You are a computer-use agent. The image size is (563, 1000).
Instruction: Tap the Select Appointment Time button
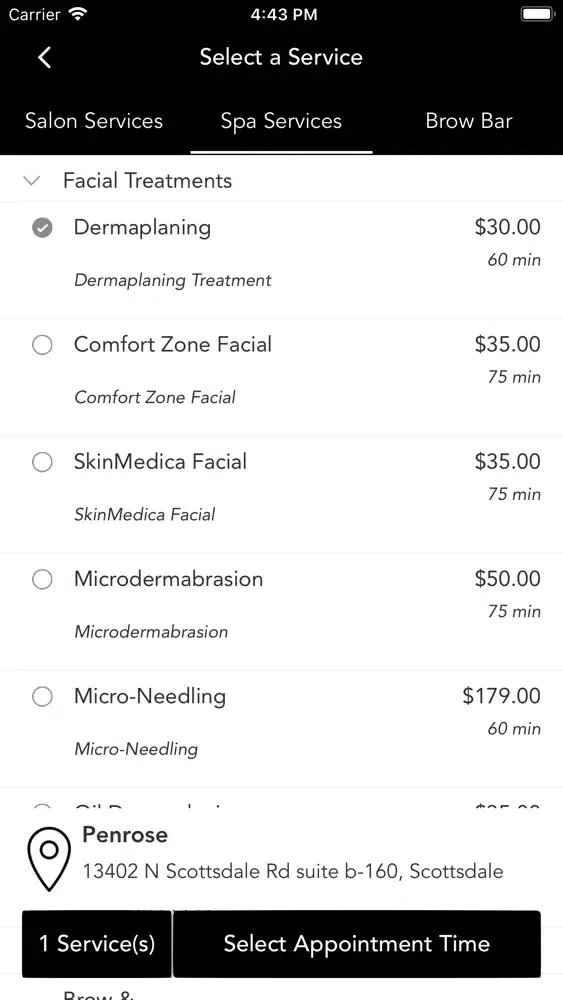tap(356, 944)
